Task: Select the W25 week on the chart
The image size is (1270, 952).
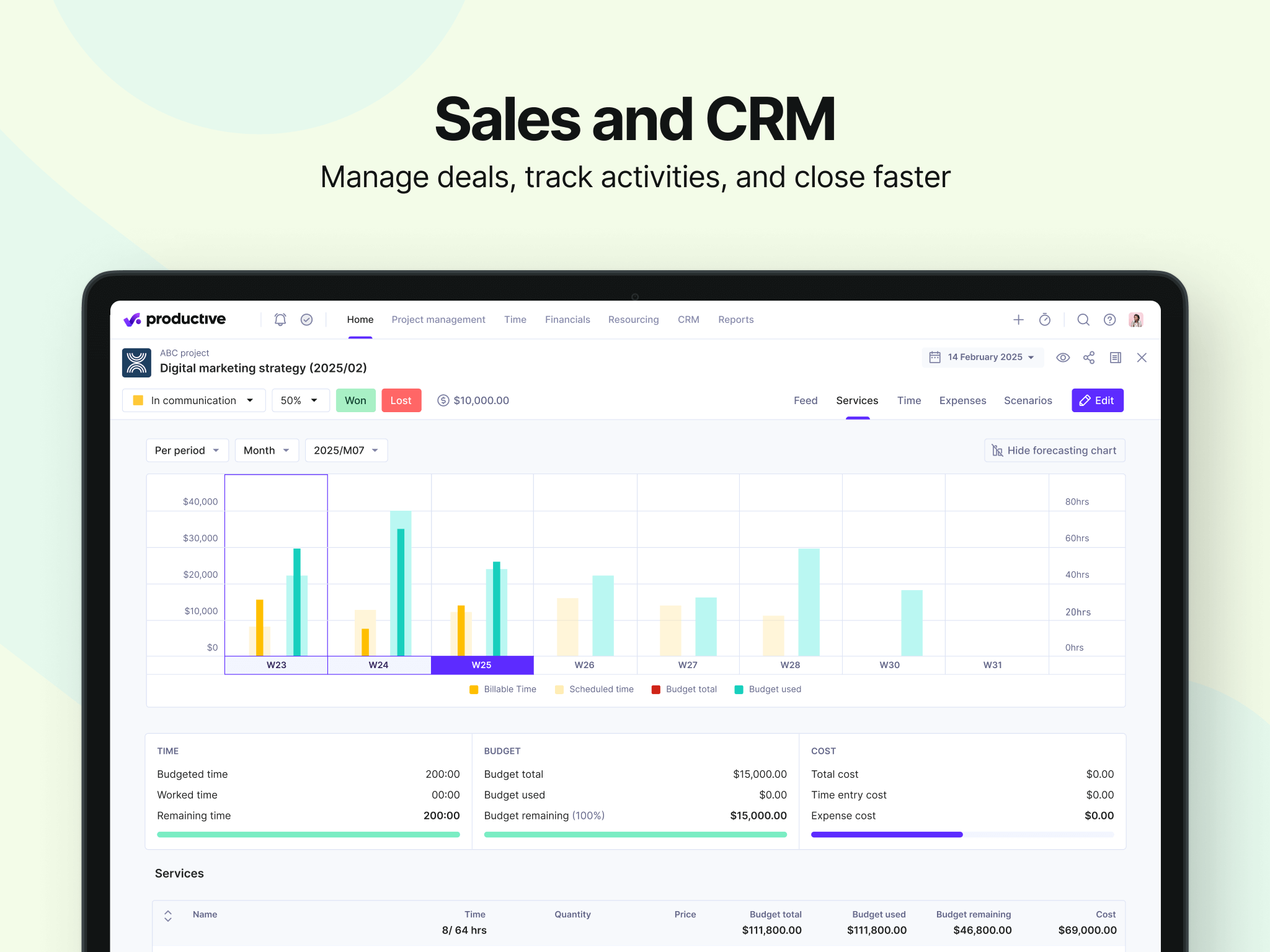Action: pyautogui.click(x=482, y=665)
